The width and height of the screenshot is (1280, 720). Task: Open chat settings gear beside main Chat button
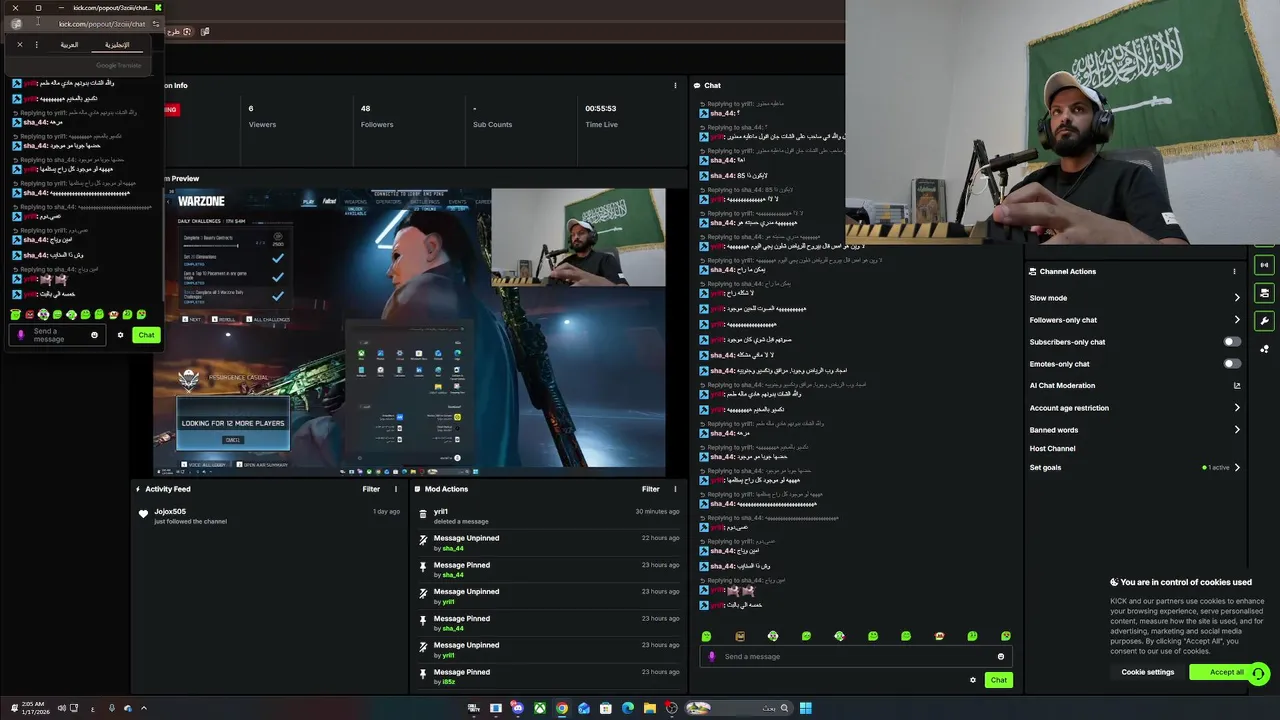[972, 680]
